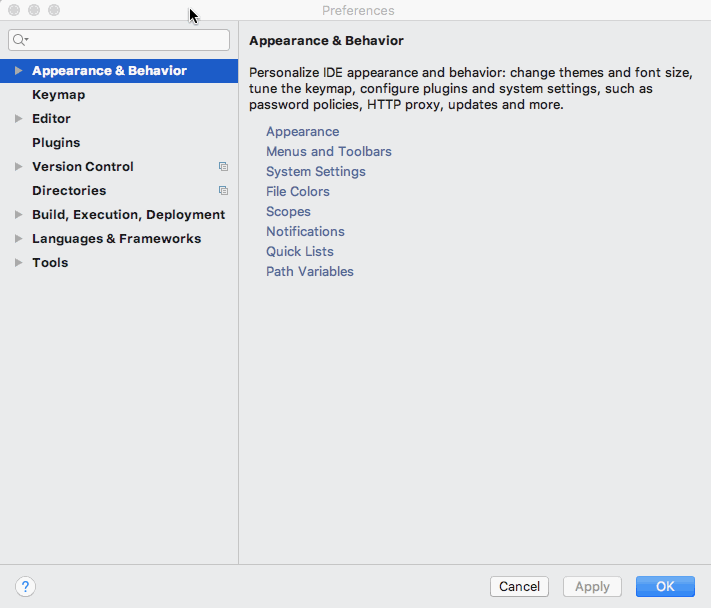The width and height of the screenshot is (711, 608).
Task: Expand the Languages & Frameworks arrow
Action: point(18,239)
